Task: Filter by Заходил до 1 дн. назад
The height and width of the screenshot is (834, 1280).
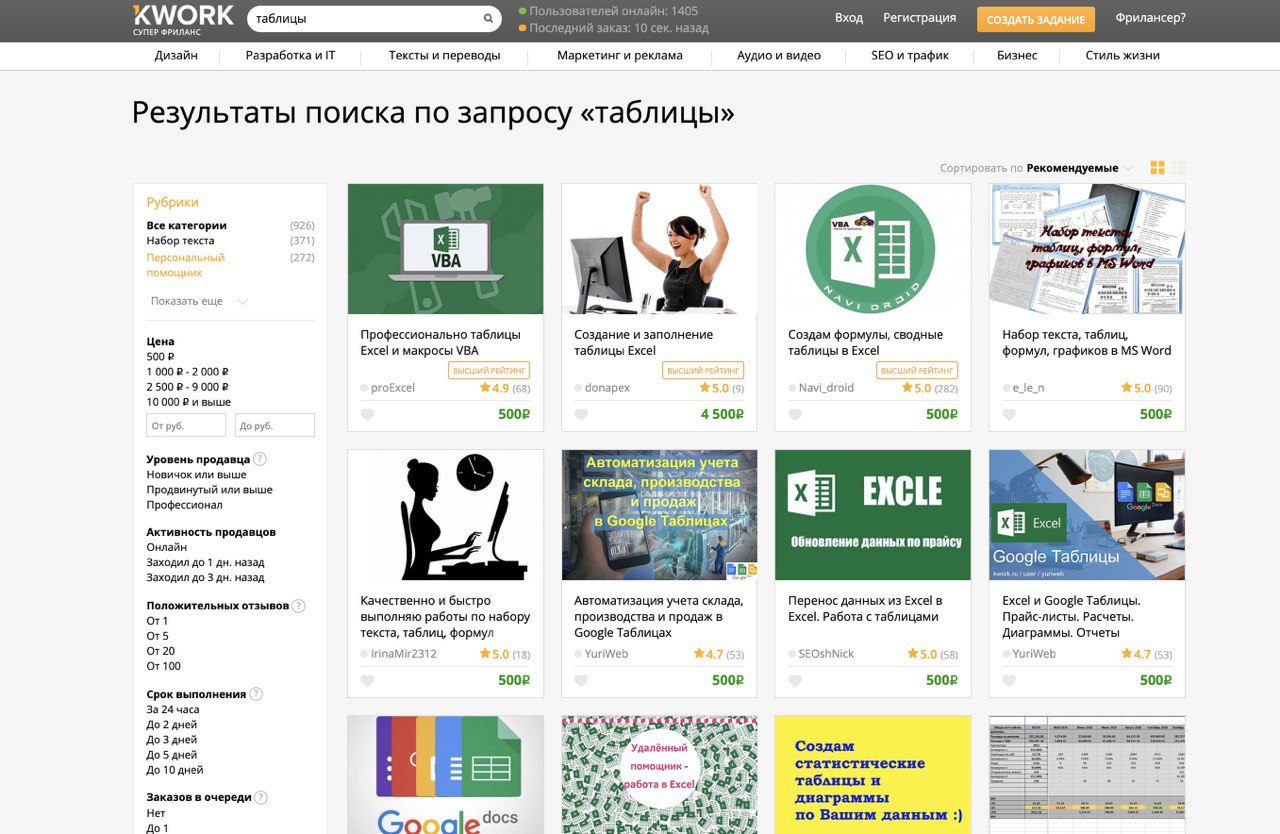Action: 205,563
